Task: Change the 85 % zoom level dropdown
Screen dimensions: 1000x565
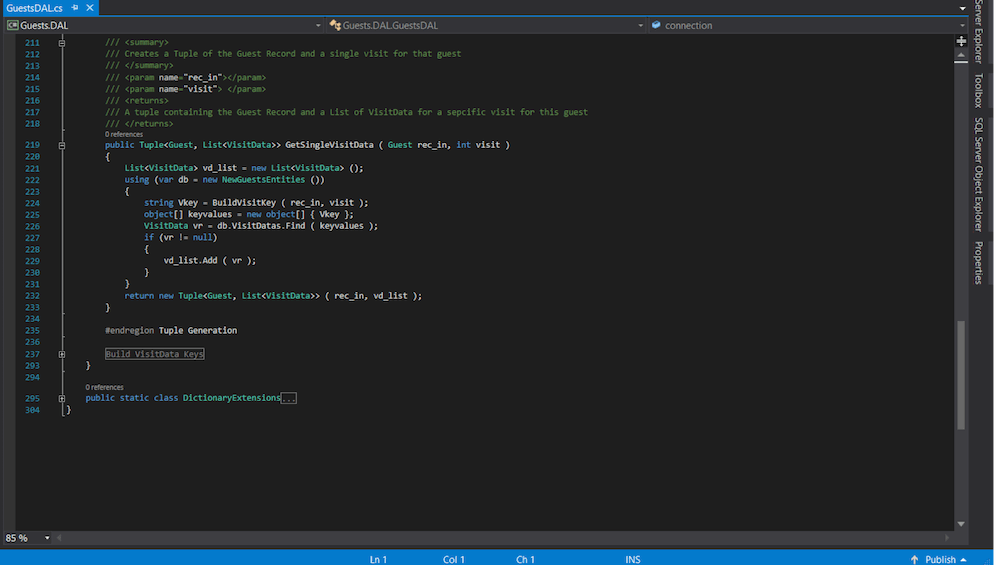Action: [47, 538]
